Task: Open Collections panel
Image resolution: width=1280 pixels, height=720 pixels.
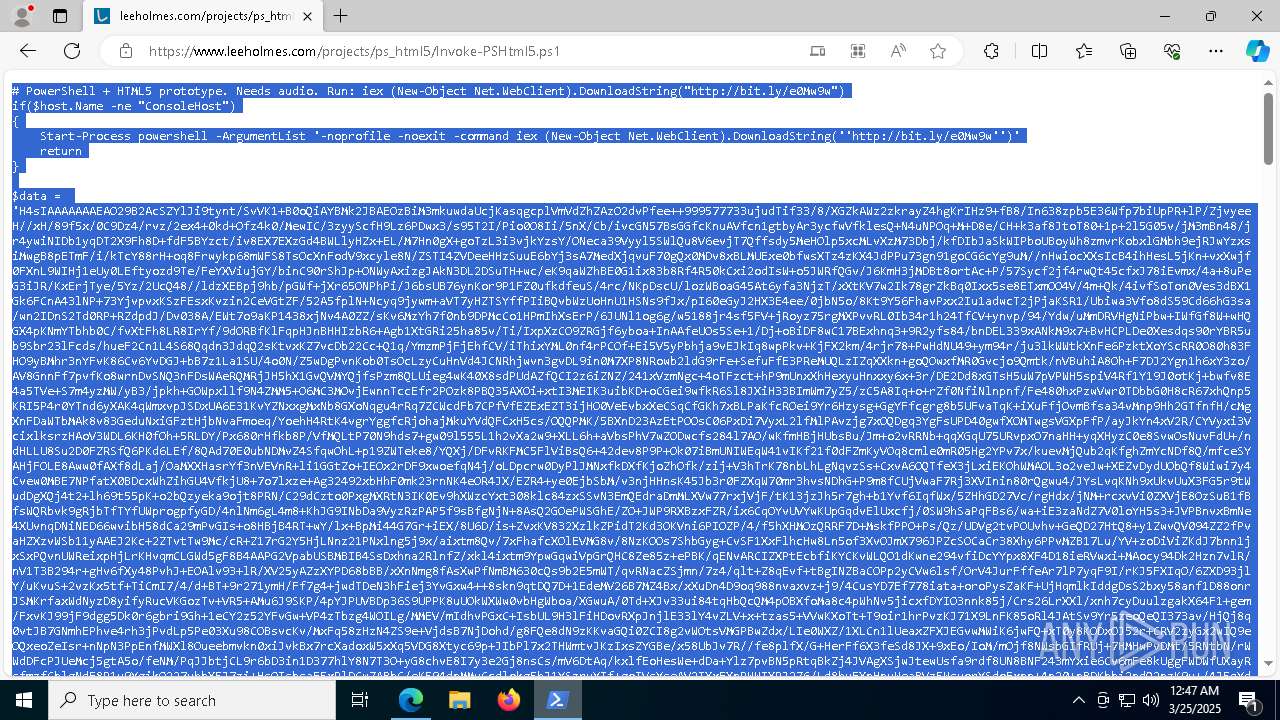Action: coord(1128,51)
